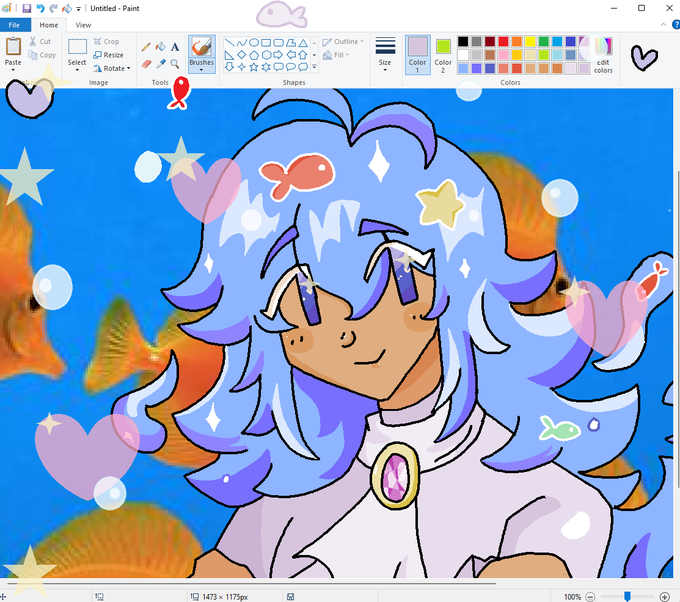Choose the Right arrow shape
This screenshot has height=602, width=680.
tap(278, 55)
